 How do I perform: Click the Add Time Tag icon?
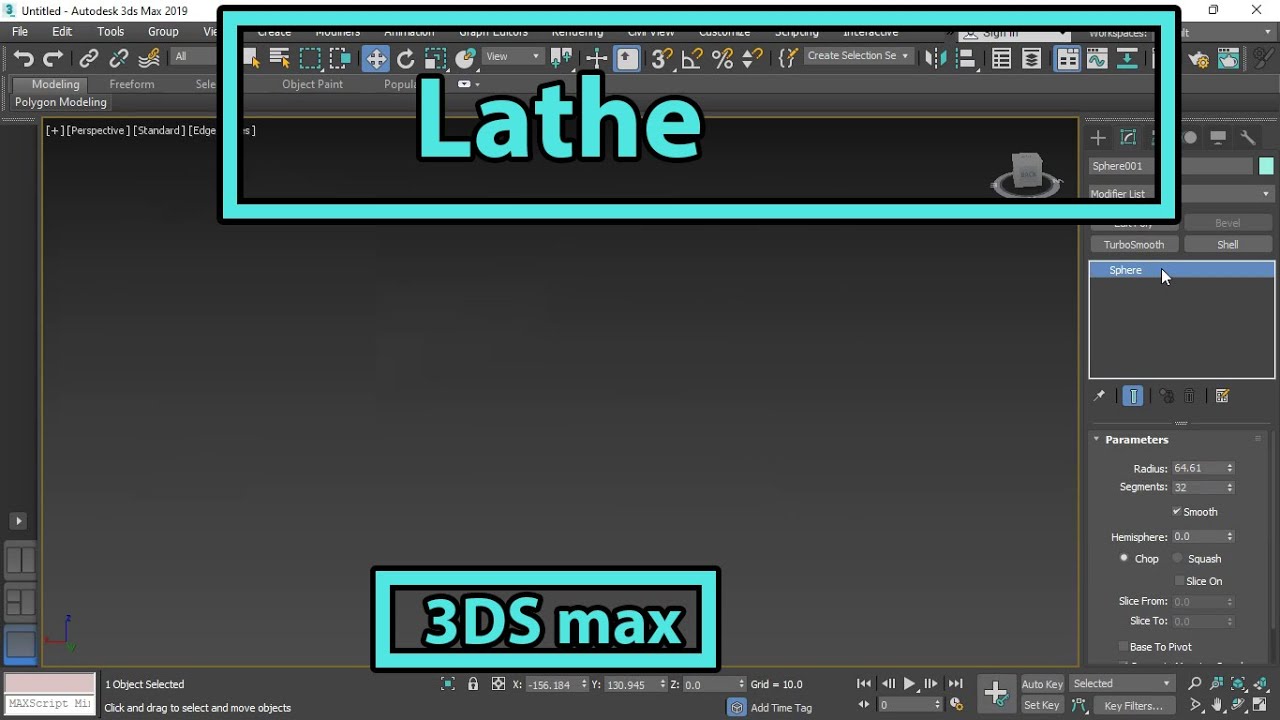pyautogui.click(x=737, y=707)
